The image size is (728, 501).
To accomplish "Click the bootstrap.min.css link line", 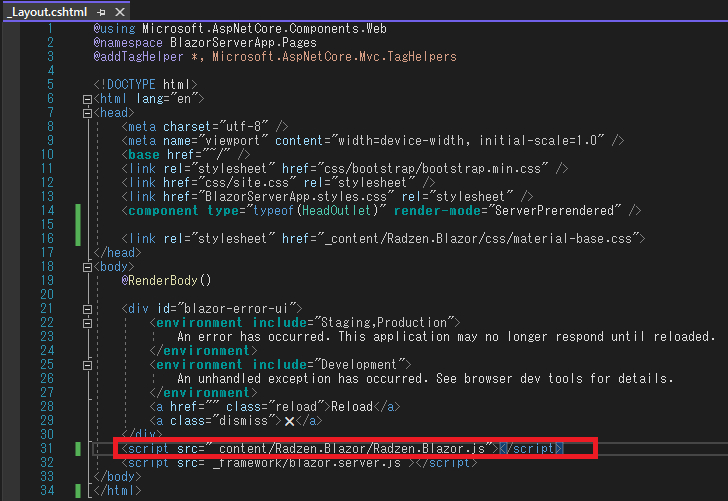I will [x=345, y=169].
